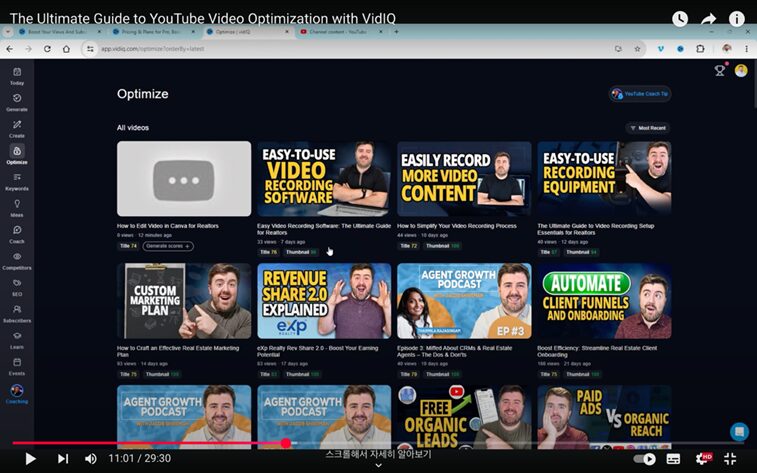Open the Subscribers section in sidebar
Image resolution: width=757 pixels, height=473 pixels.
click(17, 313)
